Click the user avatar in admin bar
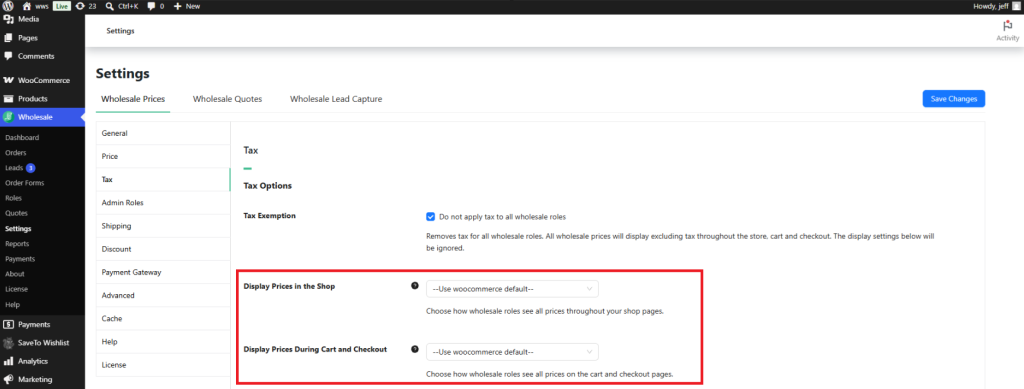The height and width of the screenshot is (389, 1024). pos(1016,6)
